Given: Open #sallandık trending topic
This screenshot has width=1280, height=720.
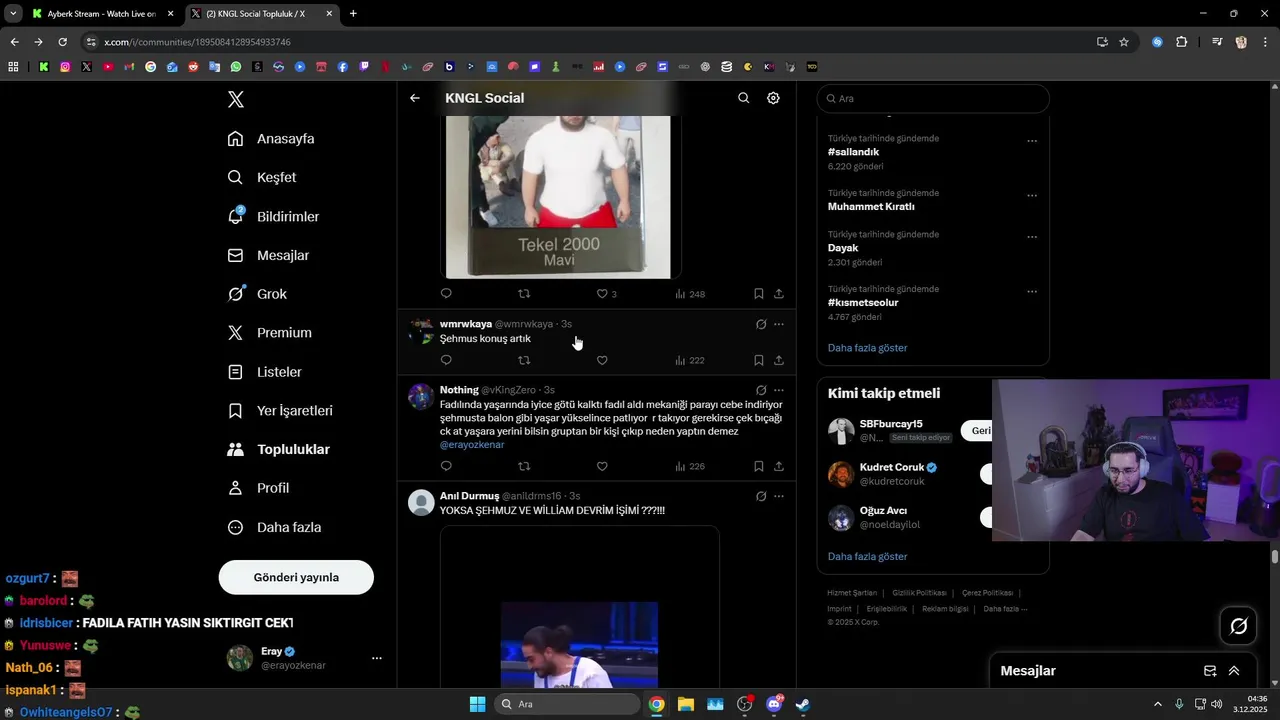Looking at the screenshot, I should click(853, 152).
